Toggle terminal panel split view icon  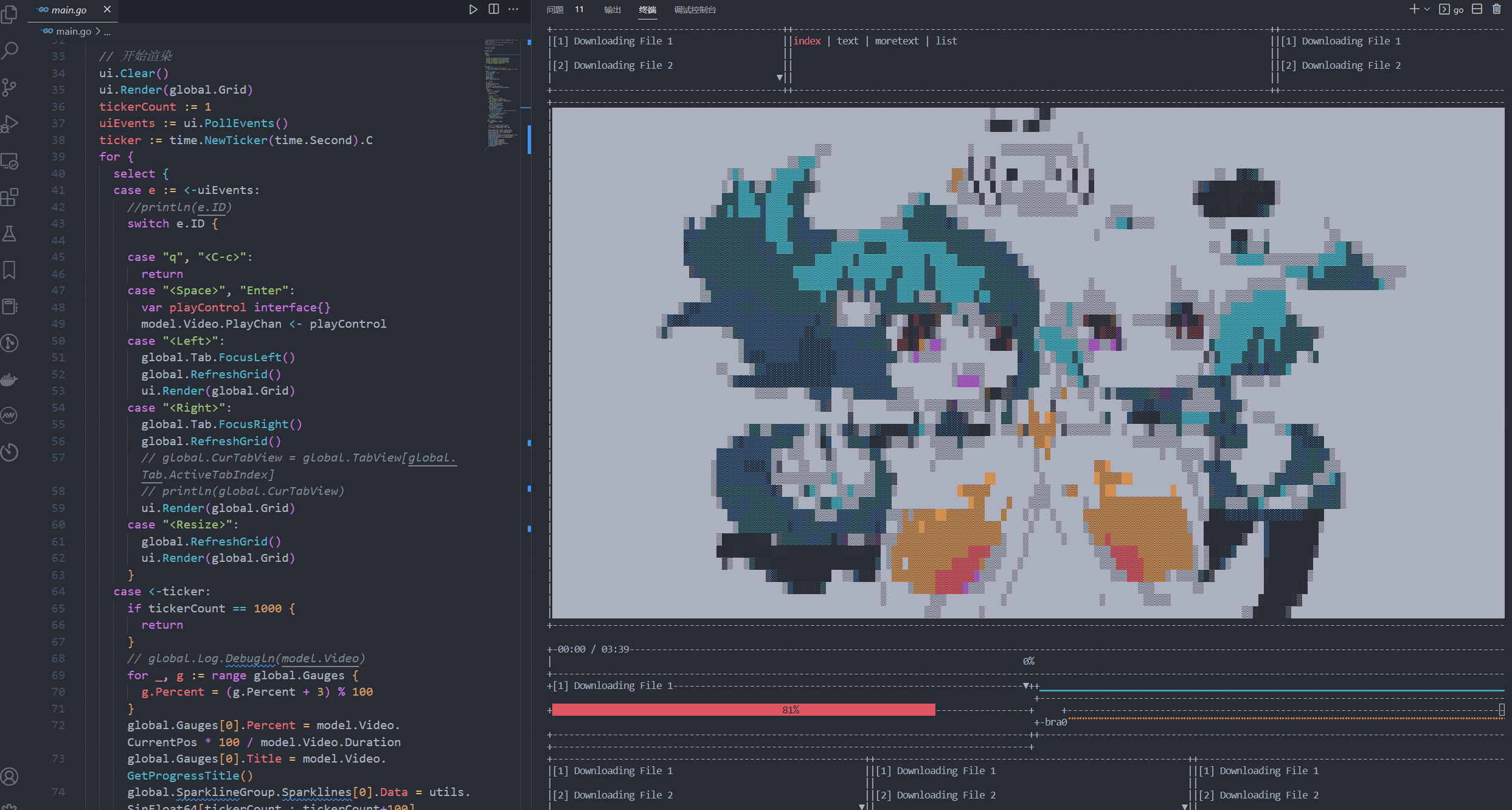click(x=1477, y=9)
